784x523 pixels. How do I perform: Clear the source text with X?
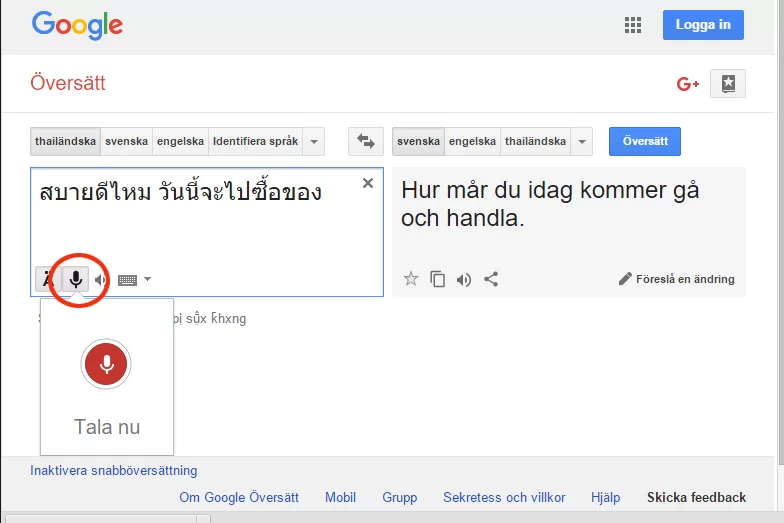(x=368, y=183)
